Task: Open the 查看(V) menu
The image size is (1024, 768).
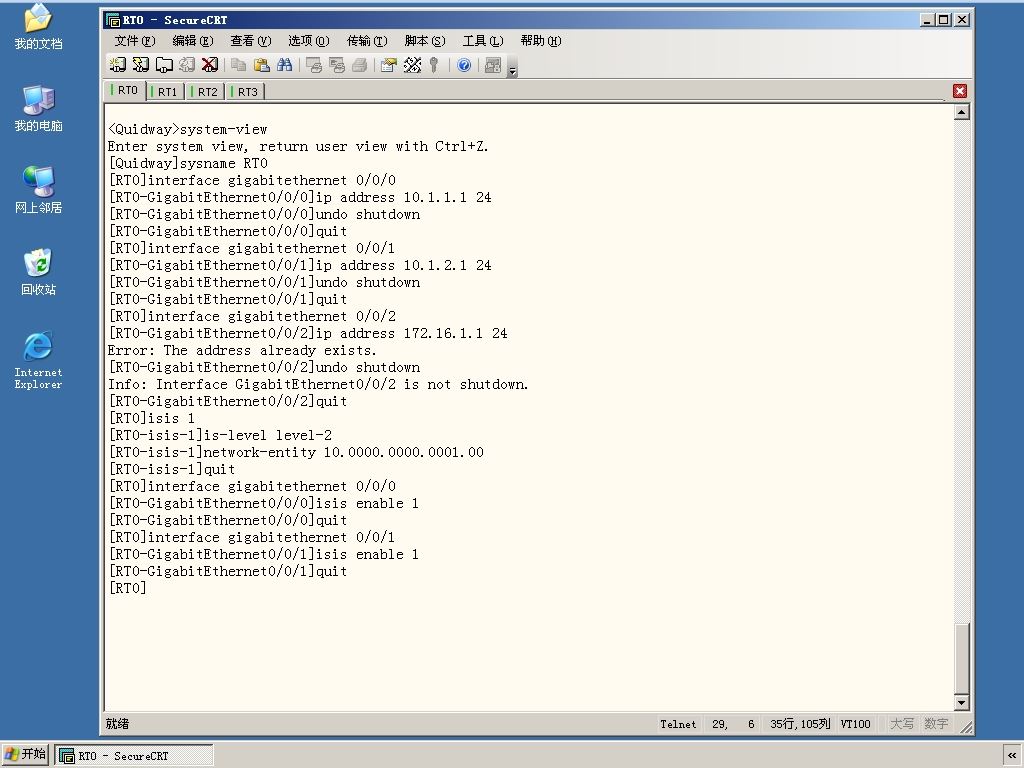Action: [250, 40]
